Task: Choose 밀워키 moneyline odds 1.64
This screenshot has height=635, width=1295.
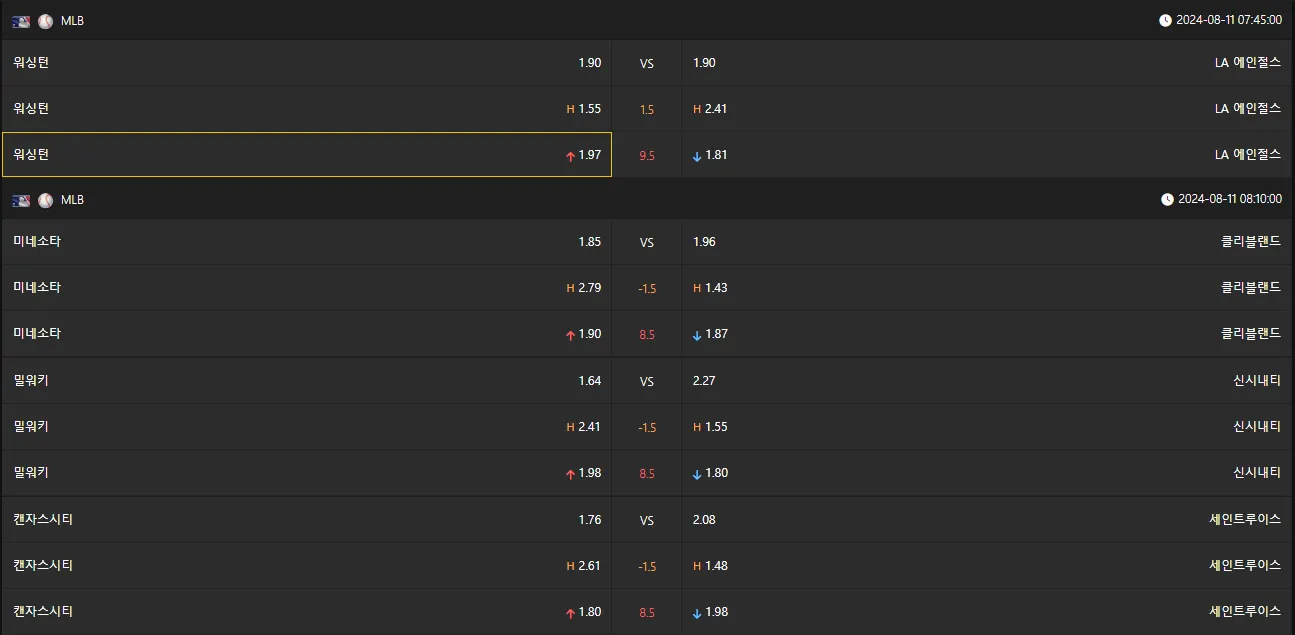Action: pos(307,381)
